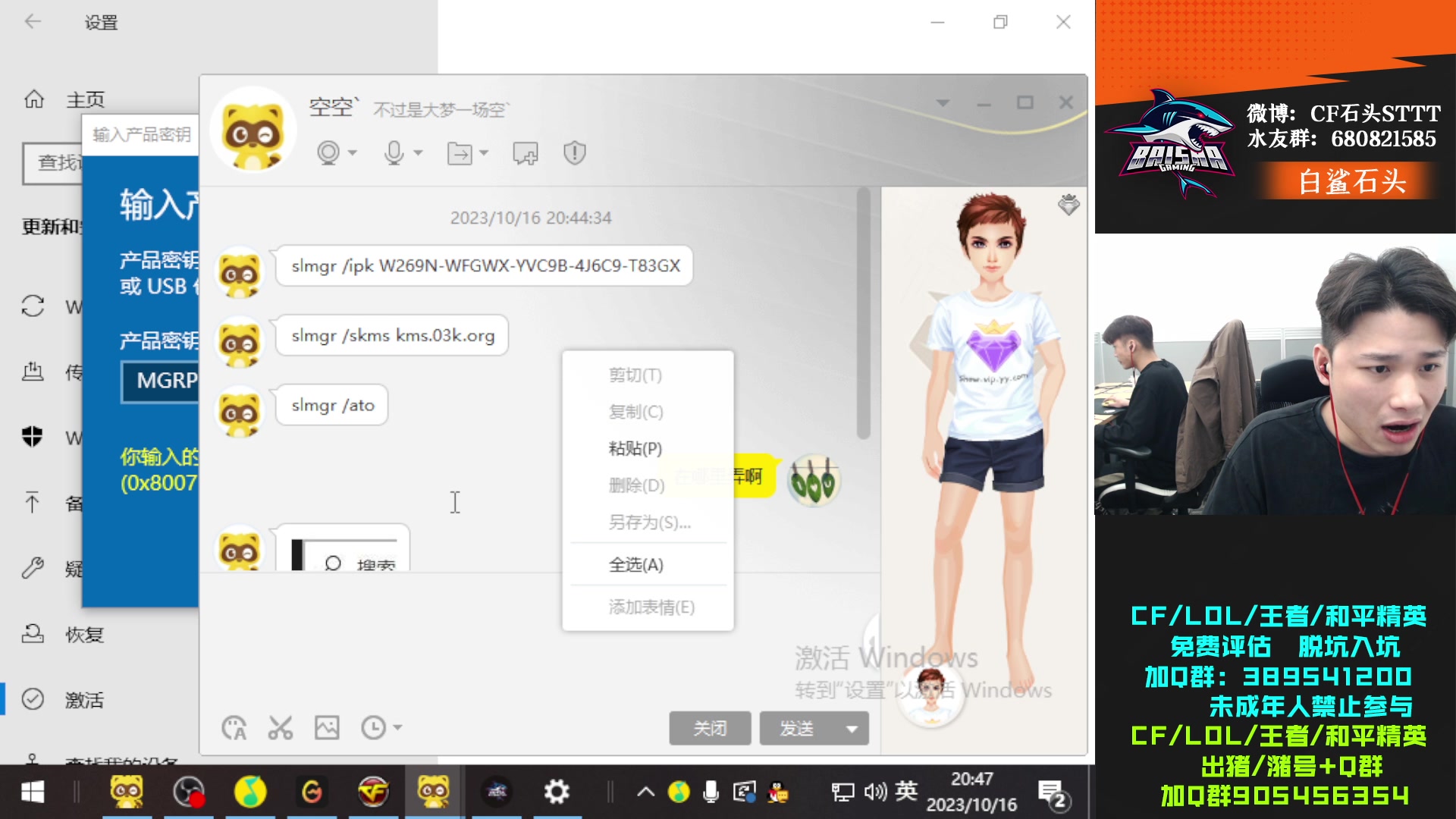Expand the chat history clock dropdown
This screenshot has width=1456, height=819.
397,728
